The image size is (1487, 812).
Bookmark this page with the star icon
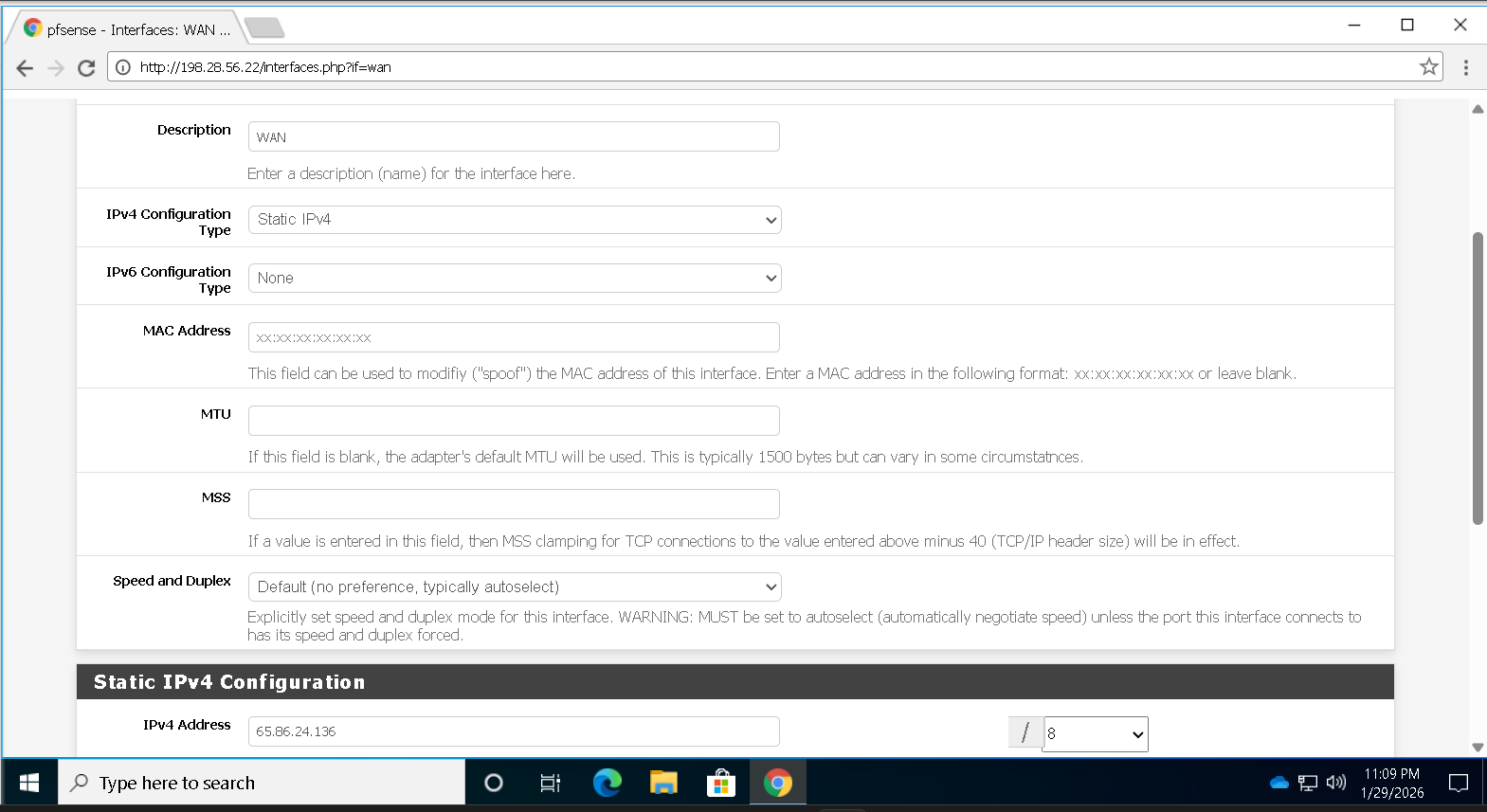[1428, 66]
